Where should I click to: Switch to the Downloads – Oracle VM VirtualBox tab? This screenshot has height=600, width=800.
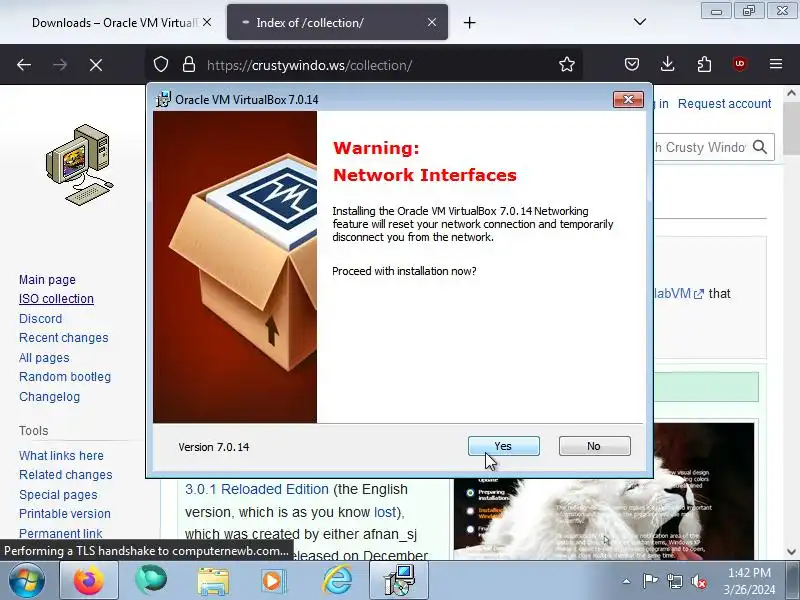(x=115, y=22)
